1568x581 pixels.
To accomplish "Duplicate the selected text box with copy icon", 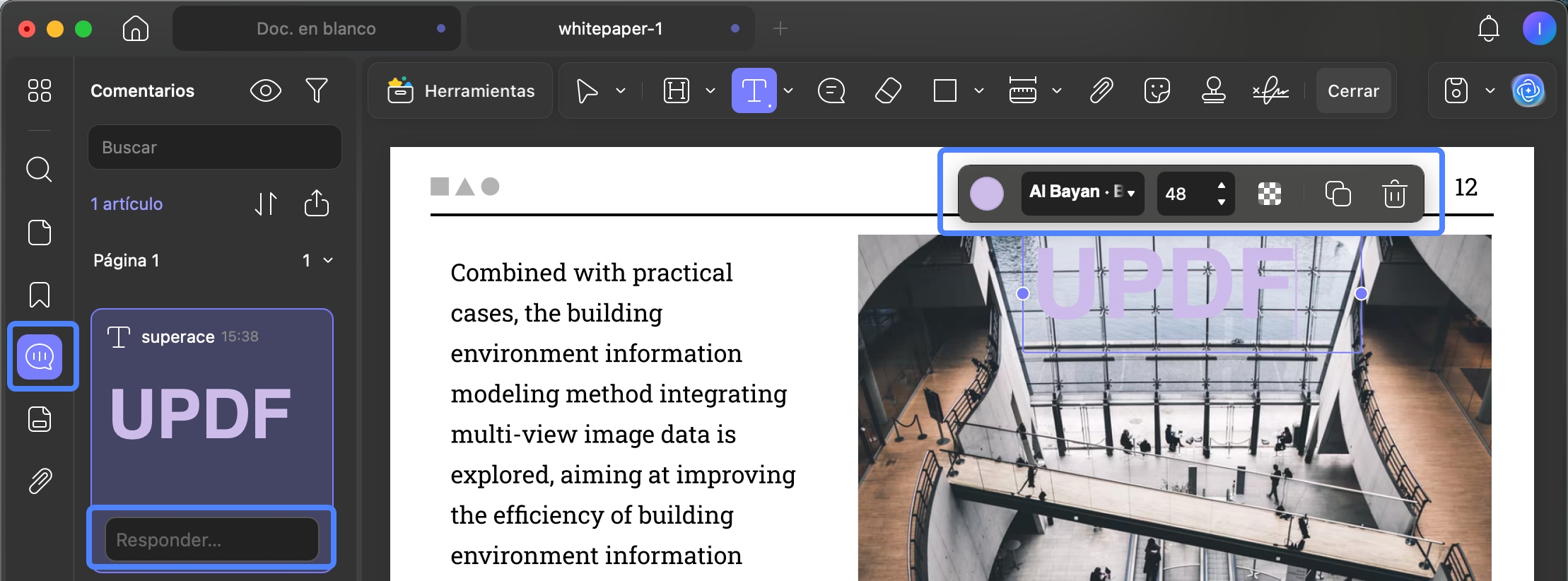I will (x=1338, y=194).
